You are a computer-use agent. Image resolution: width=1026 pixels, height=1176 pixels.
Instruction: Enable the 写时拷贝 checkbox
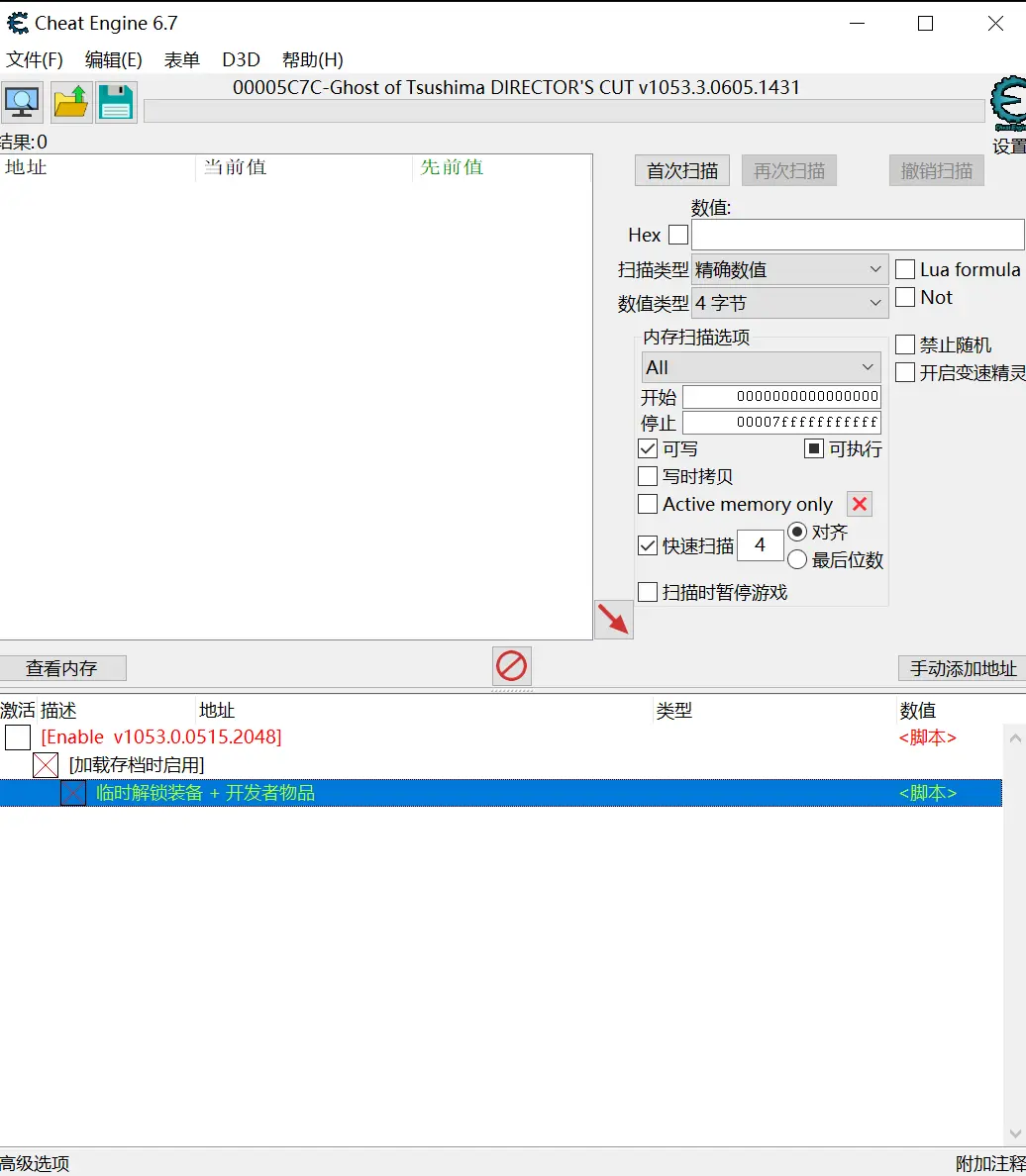pos(648,476)
